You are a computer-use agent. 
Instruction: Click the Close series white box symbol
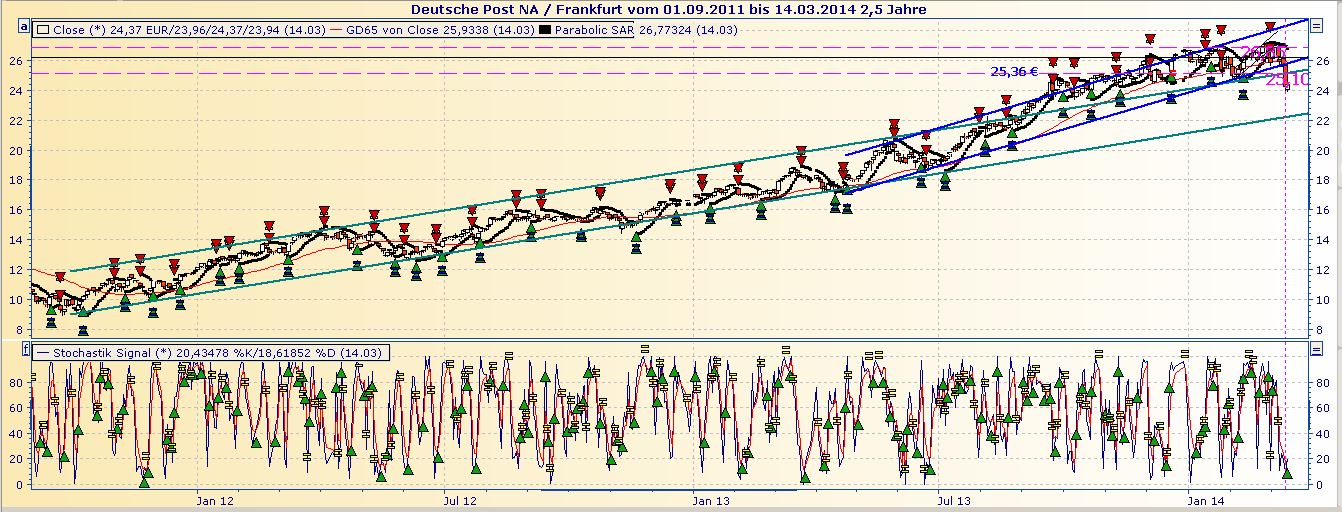tap(43, 30)
